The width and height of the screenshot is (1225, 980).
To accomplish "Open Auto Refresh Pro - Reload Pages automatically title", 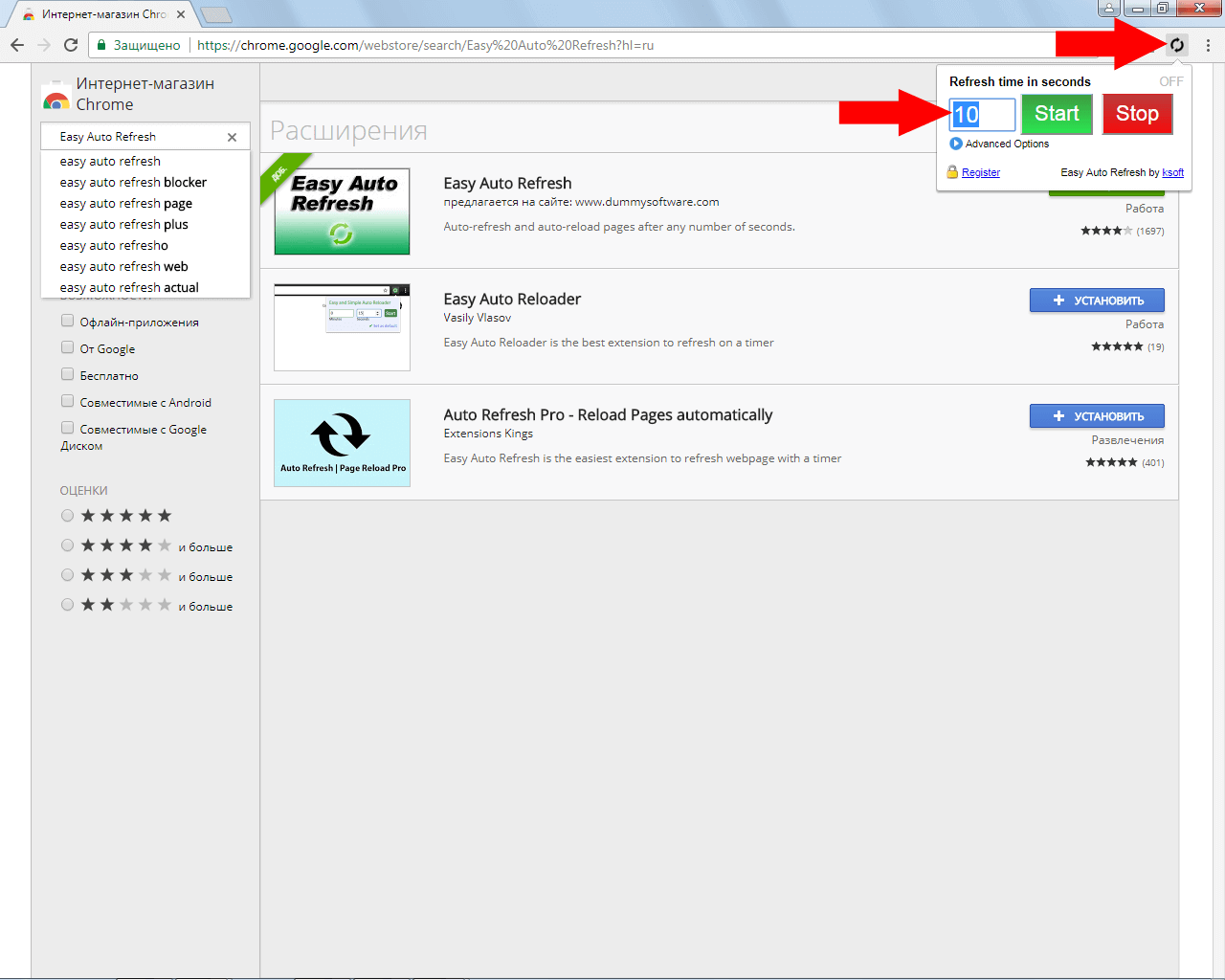I will pyautogui.click(x=608, y=414).
